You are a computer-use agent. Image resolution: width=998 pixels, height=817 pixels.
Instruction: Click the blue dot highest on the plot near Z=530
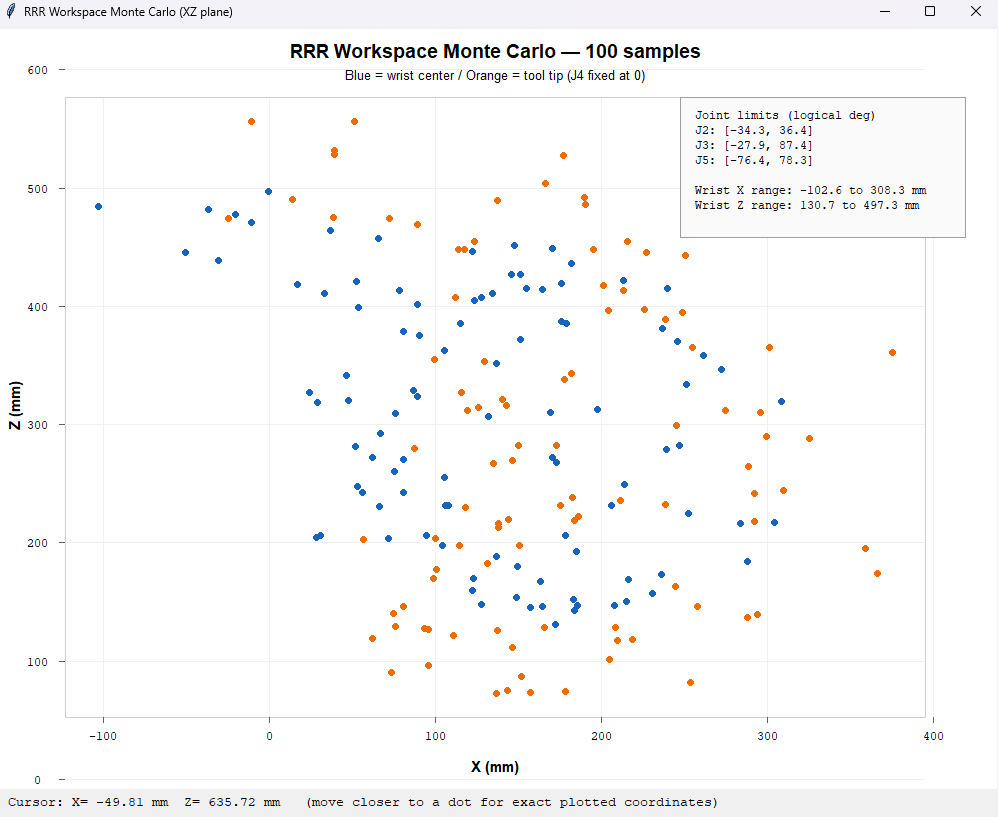[x=268, y=189]
